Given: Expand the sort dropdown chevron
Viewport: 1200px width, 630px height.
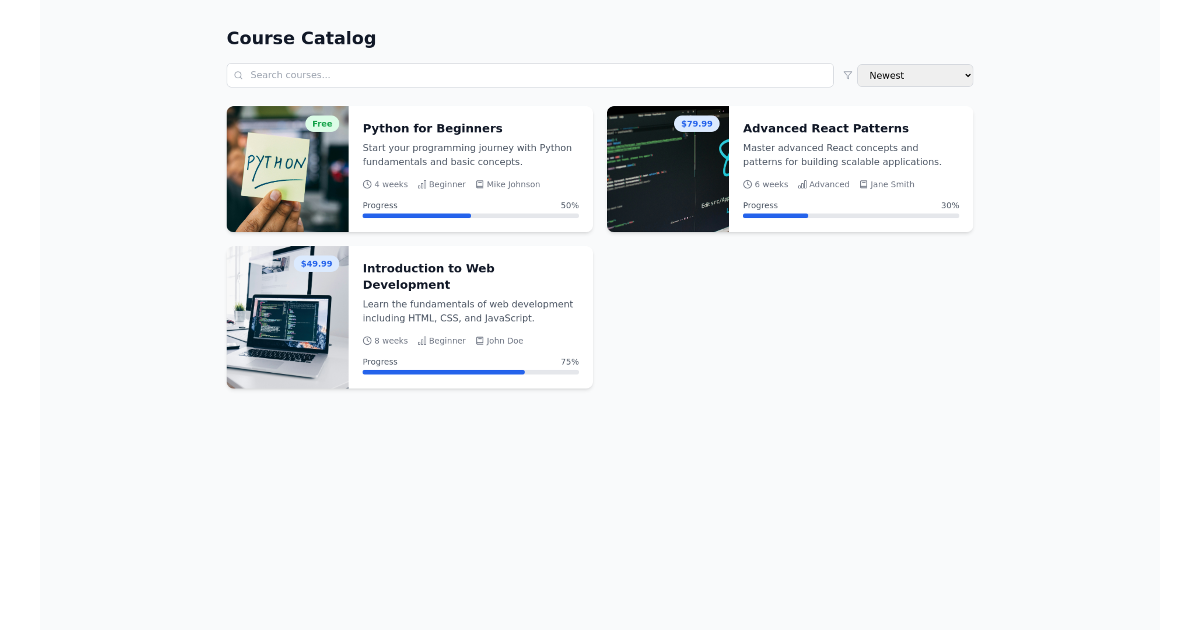Looking at the screenshot, I should 966,75.
